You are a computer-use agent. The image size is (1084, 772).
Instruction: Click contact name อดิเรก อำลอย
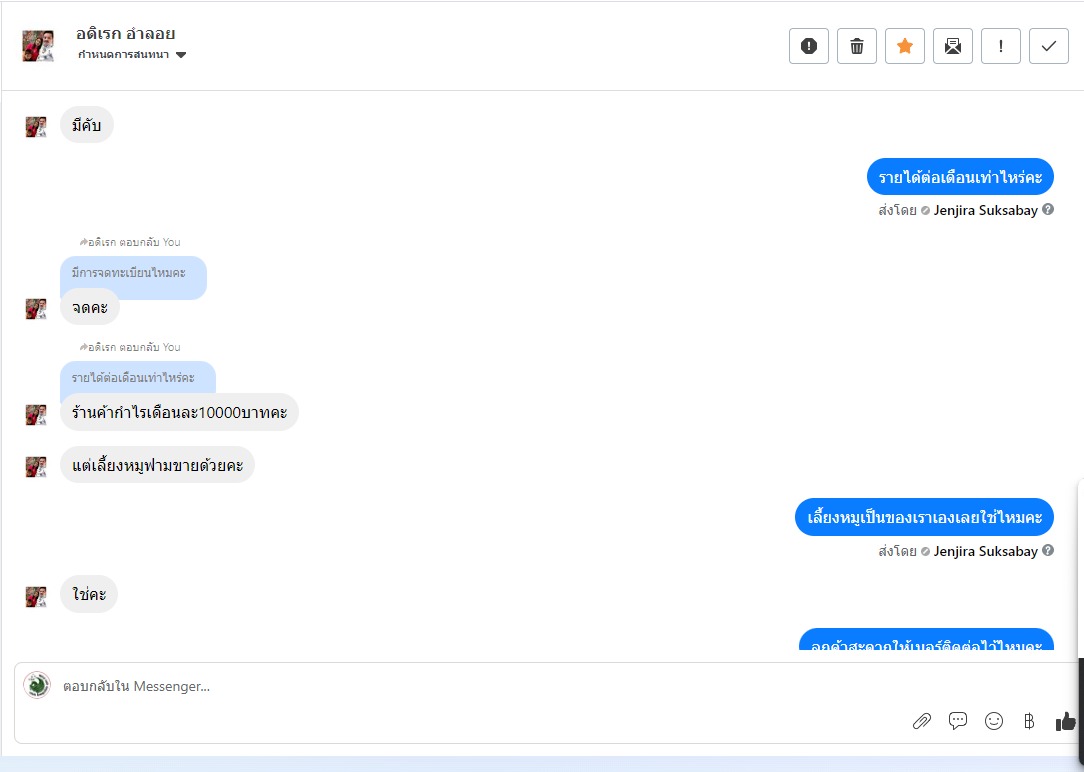coord(125,33)
